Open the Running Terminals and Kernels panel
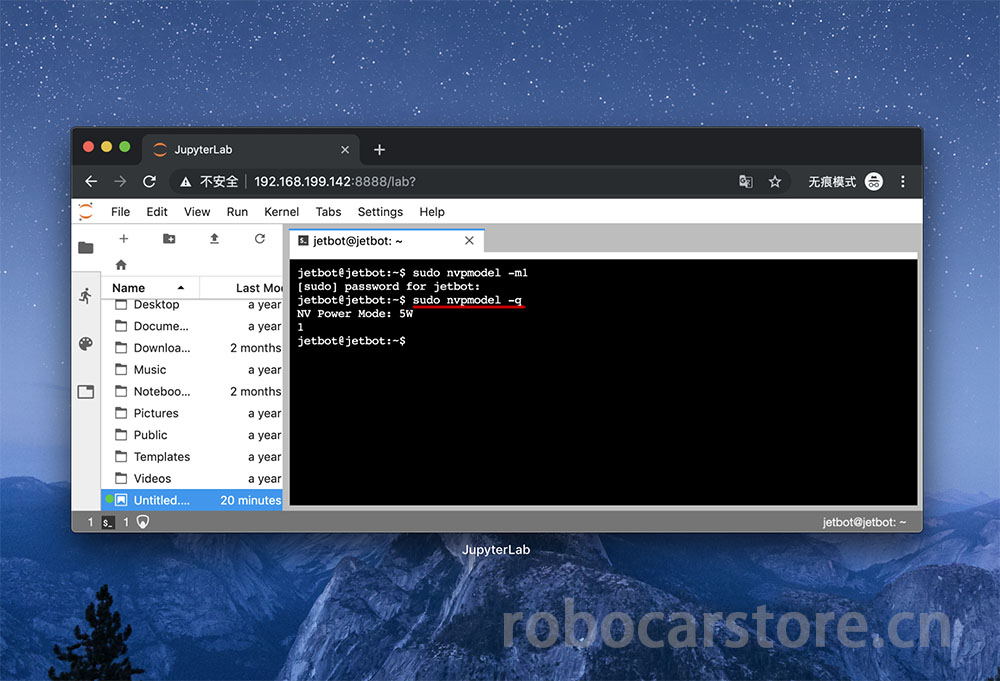Image resolution: width=1000 pixels, height=681 pixels. (86, 296)
